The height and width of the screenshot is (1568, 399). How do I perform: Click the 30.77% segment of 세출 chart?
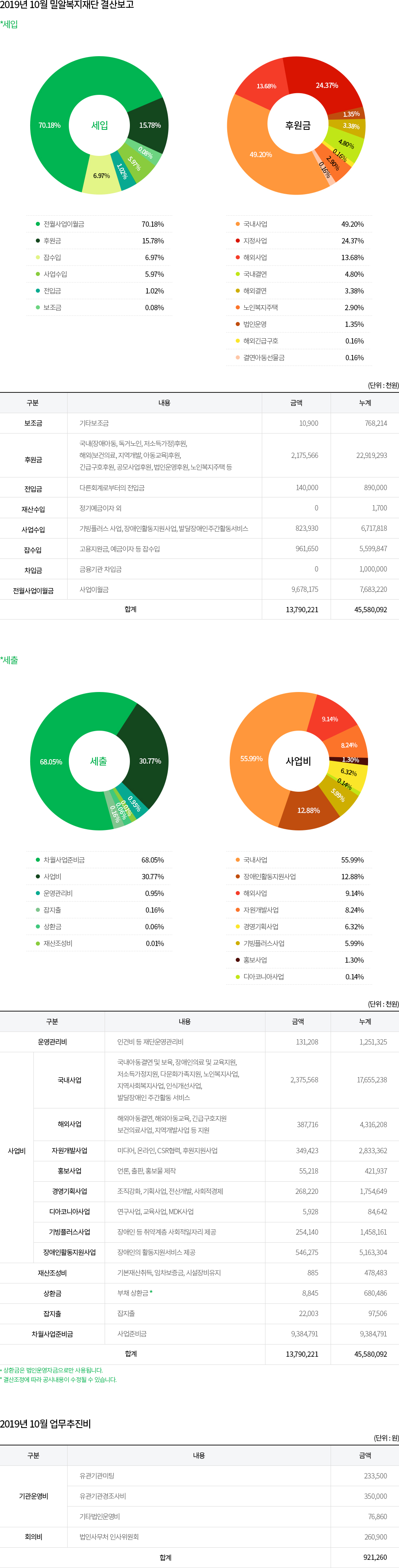click(150, 761)
